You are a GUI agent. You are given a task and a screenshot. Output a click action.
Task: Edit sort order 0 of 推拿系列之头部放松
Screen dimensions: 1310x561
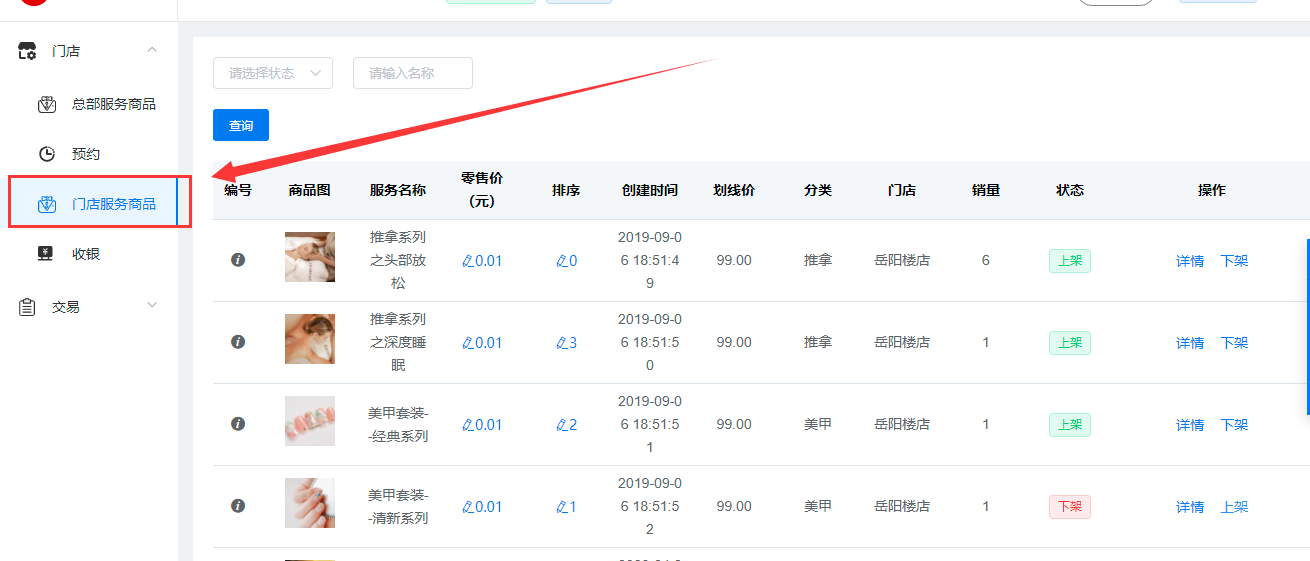[566, 261]
